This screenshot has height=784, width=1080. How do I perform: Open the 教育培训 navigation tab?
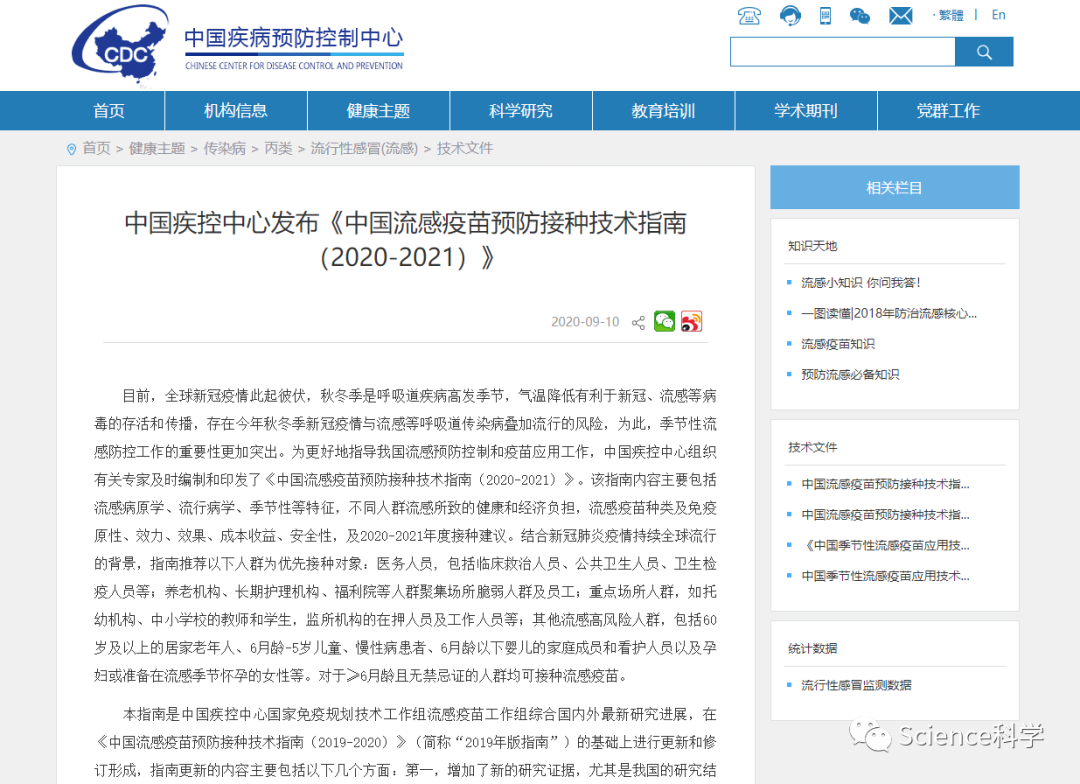(x=663, y=111)
